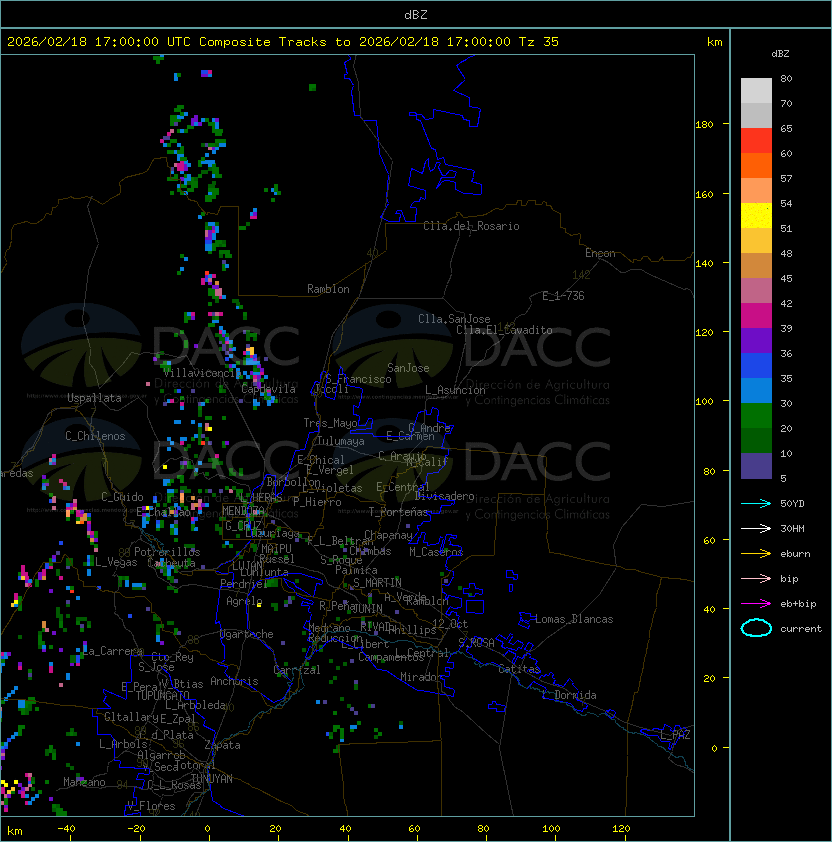This screenshot has height=842, width=832.
Task: Click the 'S_MARTIN' map label
Action: tap(377, 583)
